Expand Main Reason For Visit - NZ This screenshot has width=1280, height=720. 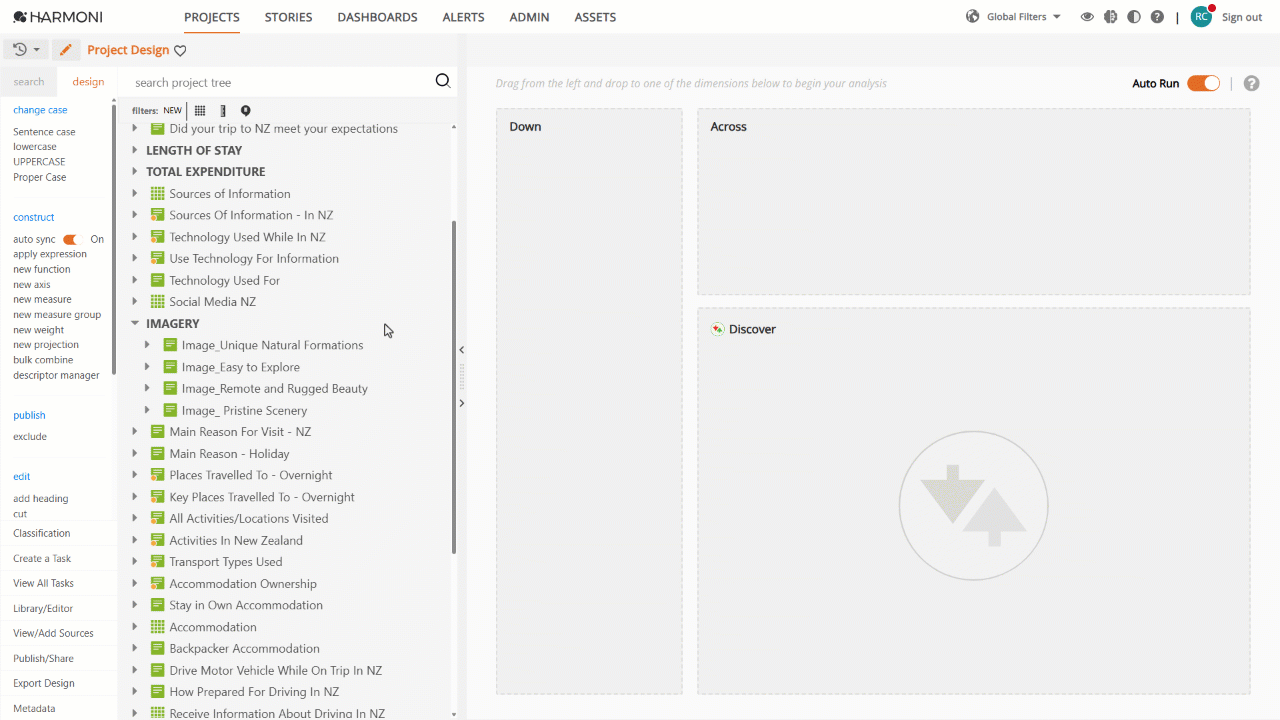click(x=135, y=432)
